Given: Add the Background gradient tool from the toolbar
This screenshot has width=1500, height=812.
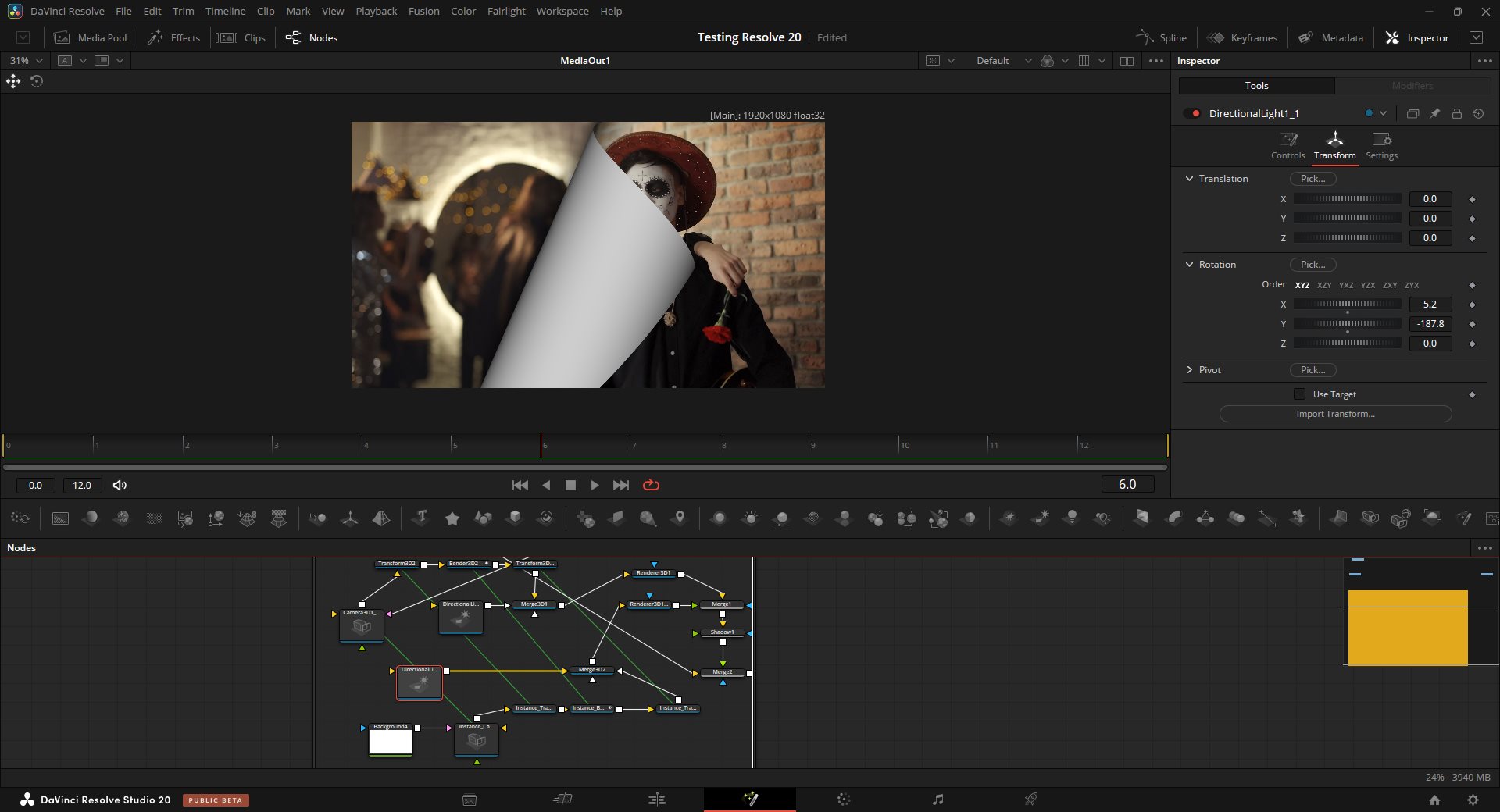Looking at the screenshot, I should [60, 518].
